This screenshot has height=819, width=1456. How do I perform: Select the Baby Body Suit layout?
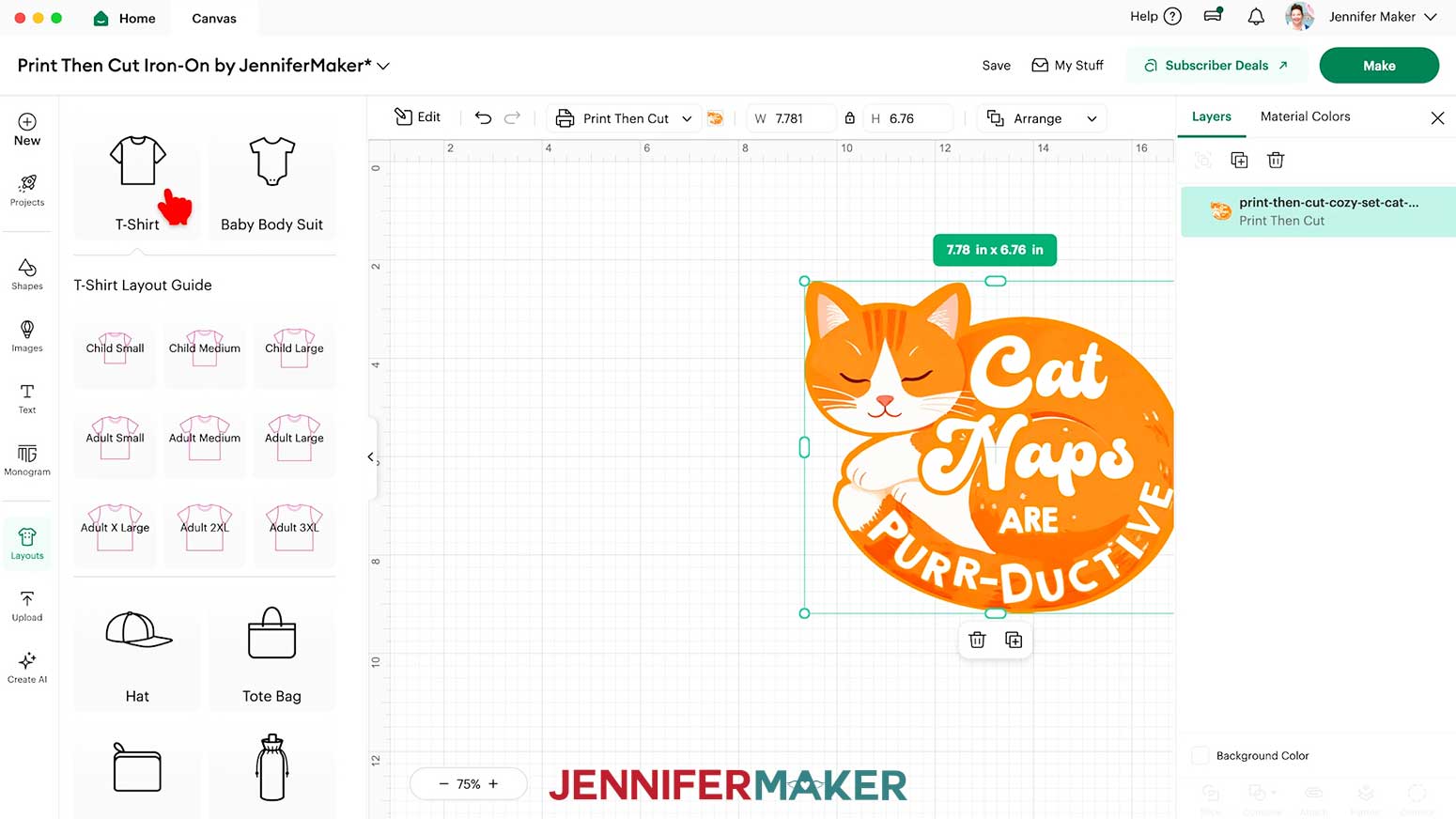pos(271,182)
